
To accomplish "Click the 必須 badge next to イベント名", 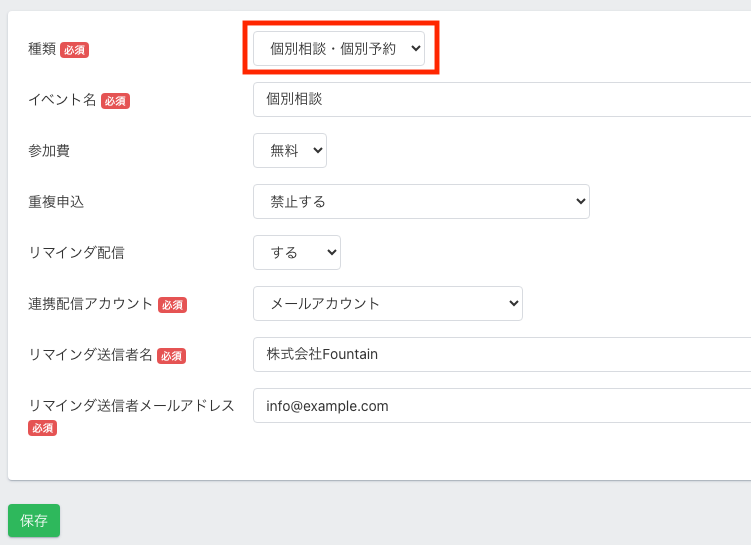I will coord(115,101).
